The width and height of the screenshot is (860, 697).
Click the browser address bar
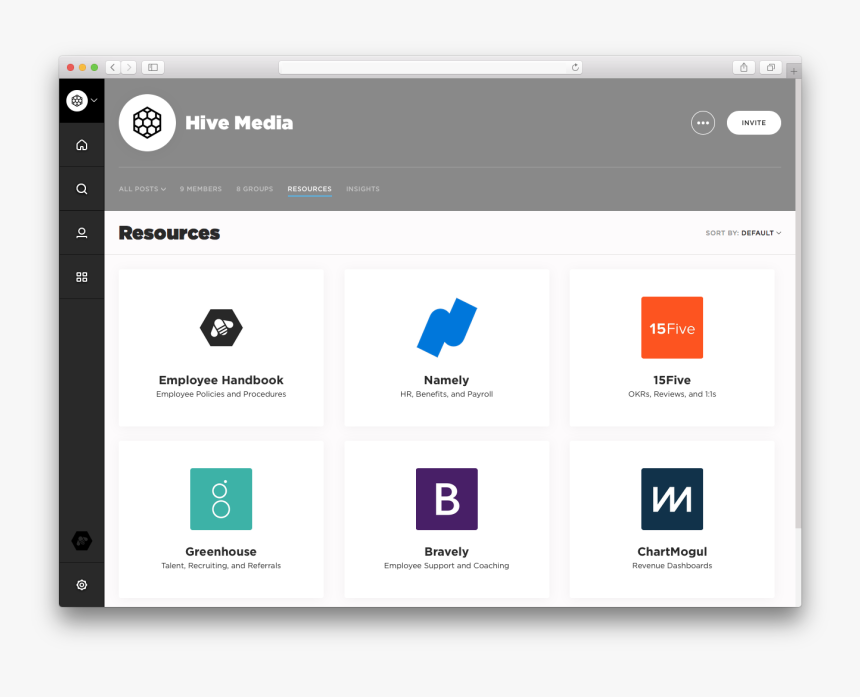point(430,67)
